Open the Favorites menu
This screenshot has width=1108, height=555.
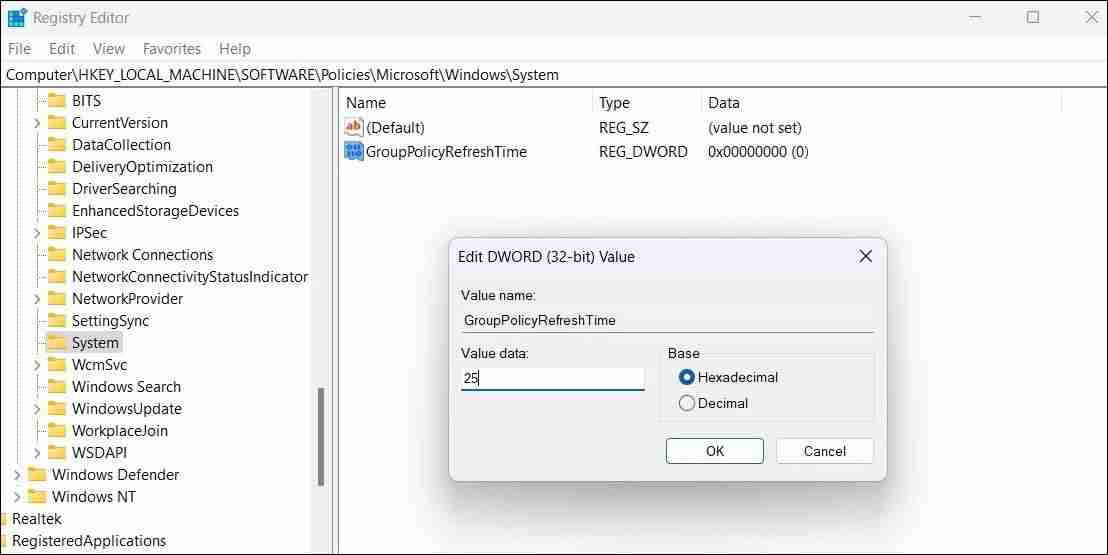pos(172,49)
